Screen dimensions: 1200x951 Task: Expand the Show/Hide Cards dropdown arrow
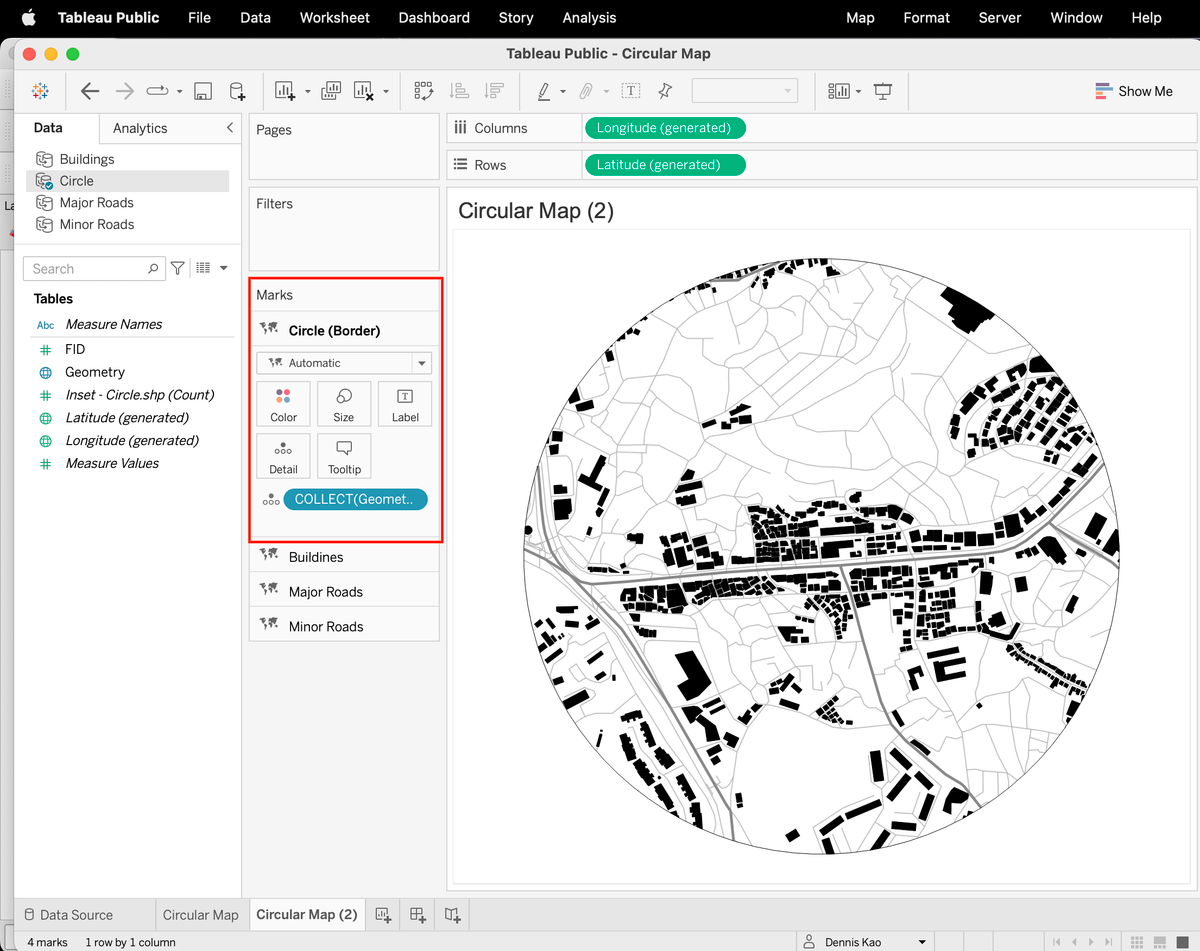(858, 92)
